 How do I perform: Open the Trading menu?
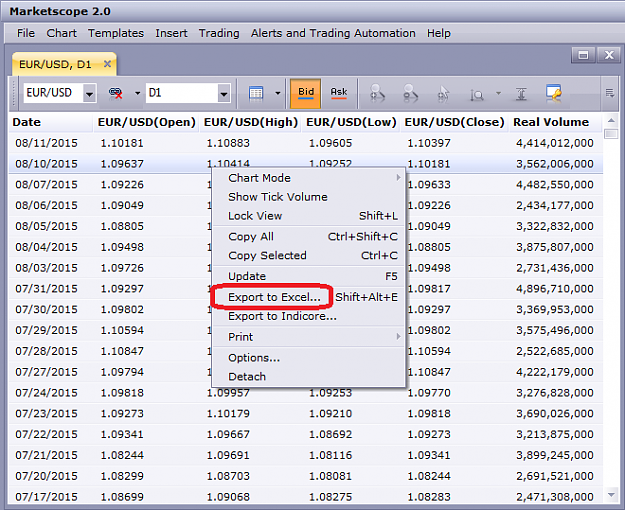tap(219, 33)
